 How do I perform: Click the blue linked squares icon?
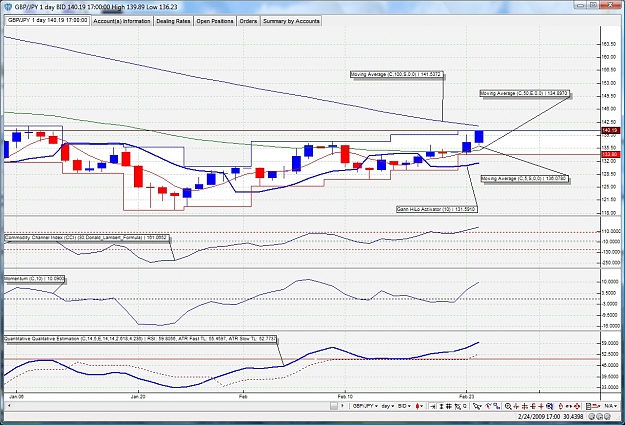(x=497, y=406)
